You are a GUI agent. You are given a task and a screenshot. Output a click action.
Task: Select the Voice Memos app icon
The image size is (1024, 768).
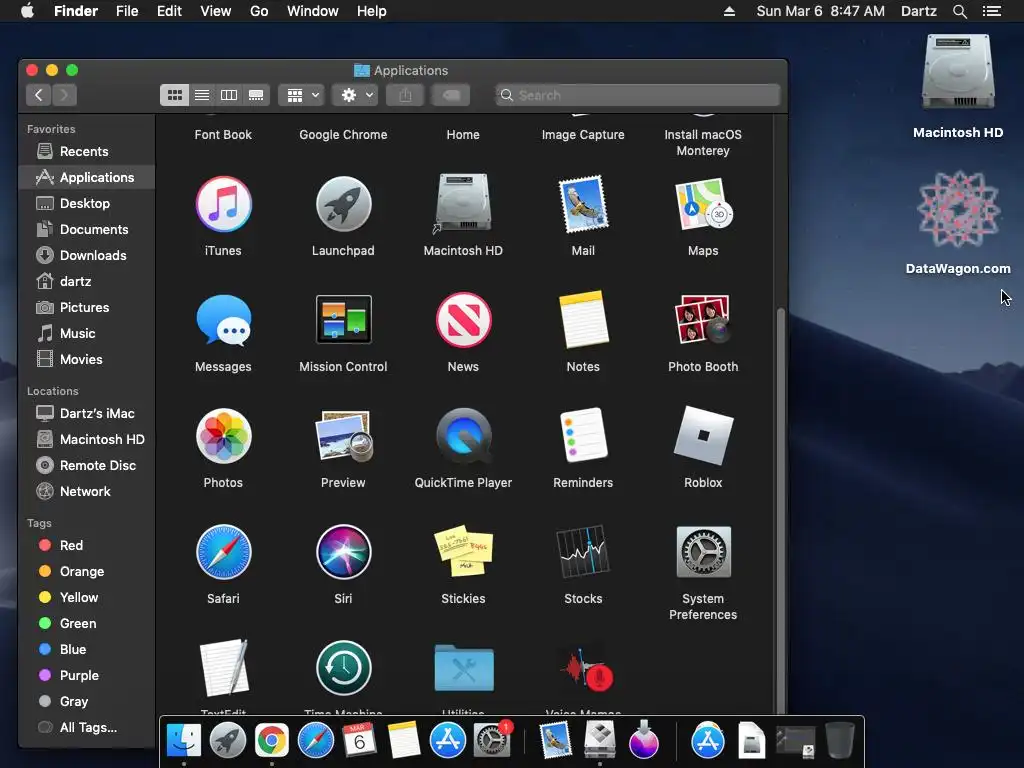586,669
